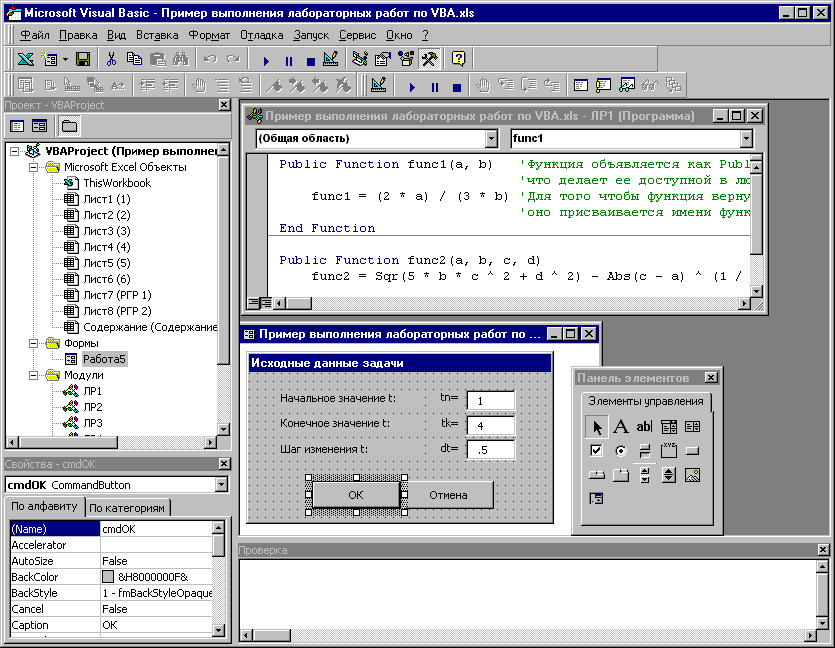Click the OK button on the form
The width and height of the screenshot is (835, 648).
[x=356, y=495]
